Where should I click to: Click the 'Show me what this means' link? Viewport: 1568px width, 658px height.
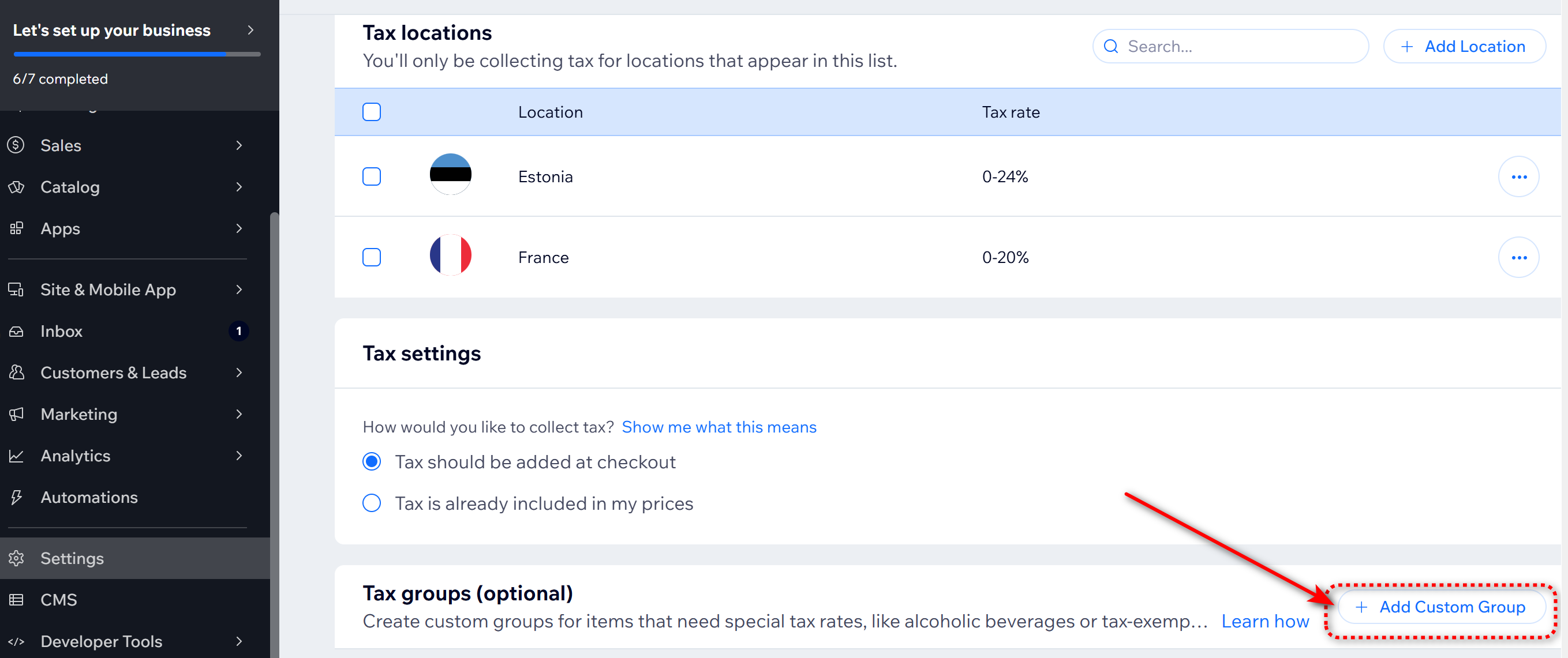click(719, 427)
